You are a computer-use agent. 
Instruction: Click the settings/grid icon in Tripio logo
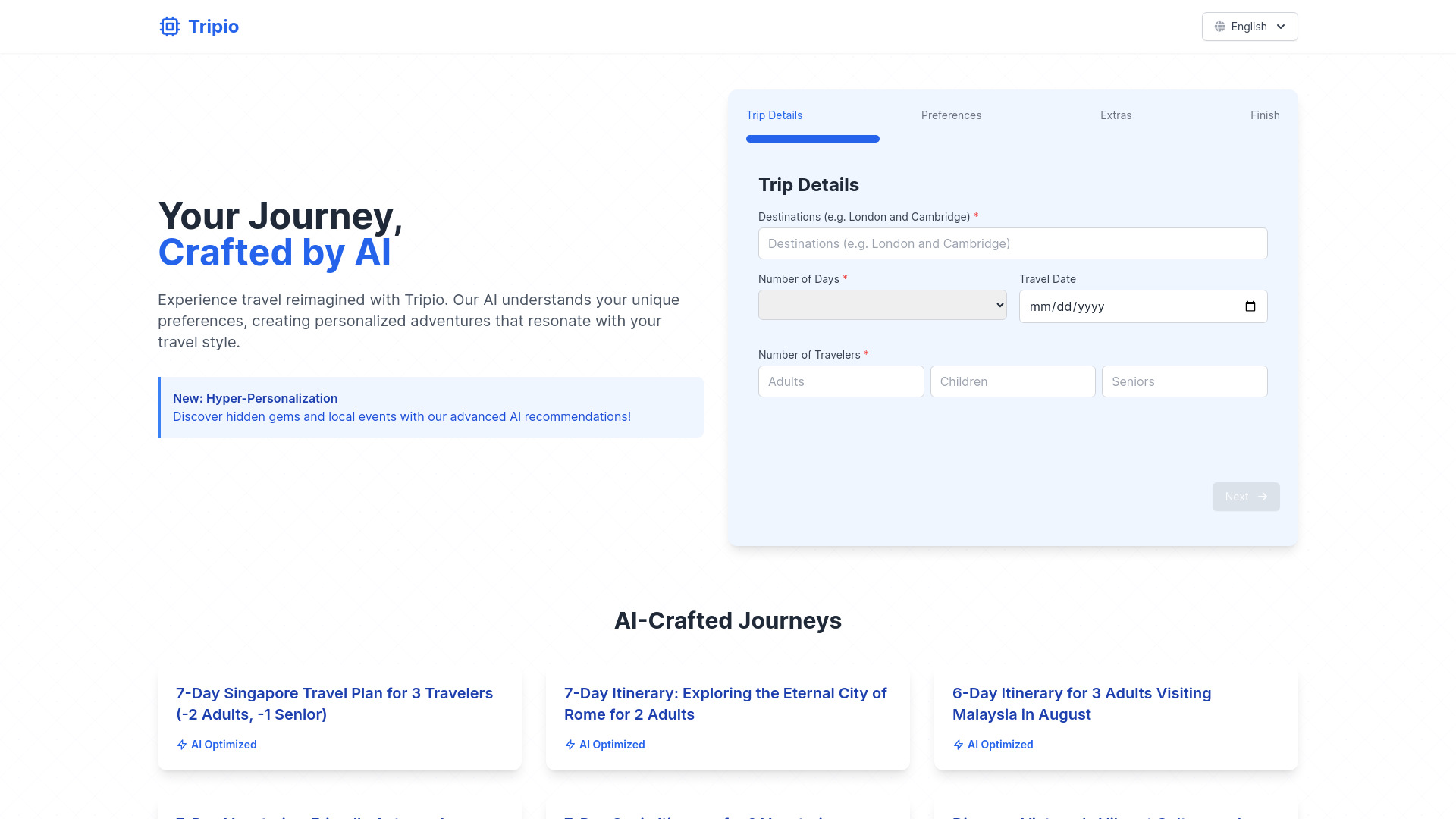[168, 26]
